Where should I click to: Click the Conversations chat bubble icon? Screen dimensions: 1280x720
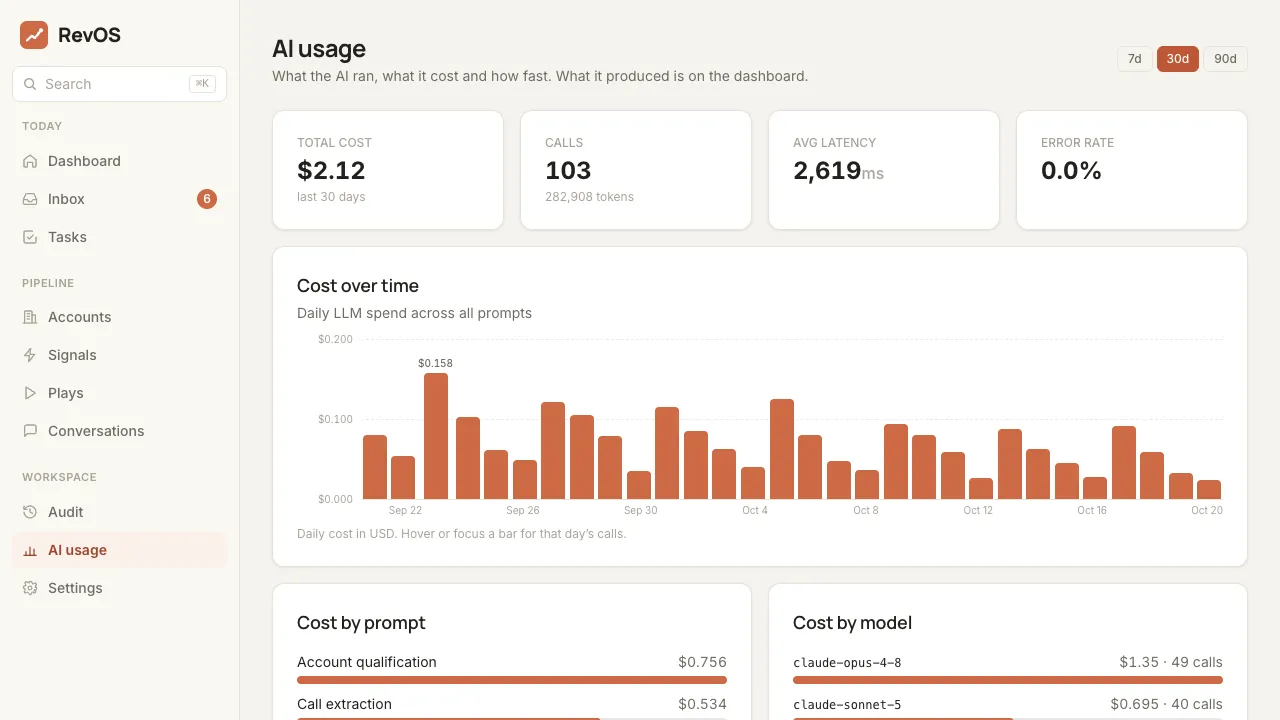coord(30,431)
